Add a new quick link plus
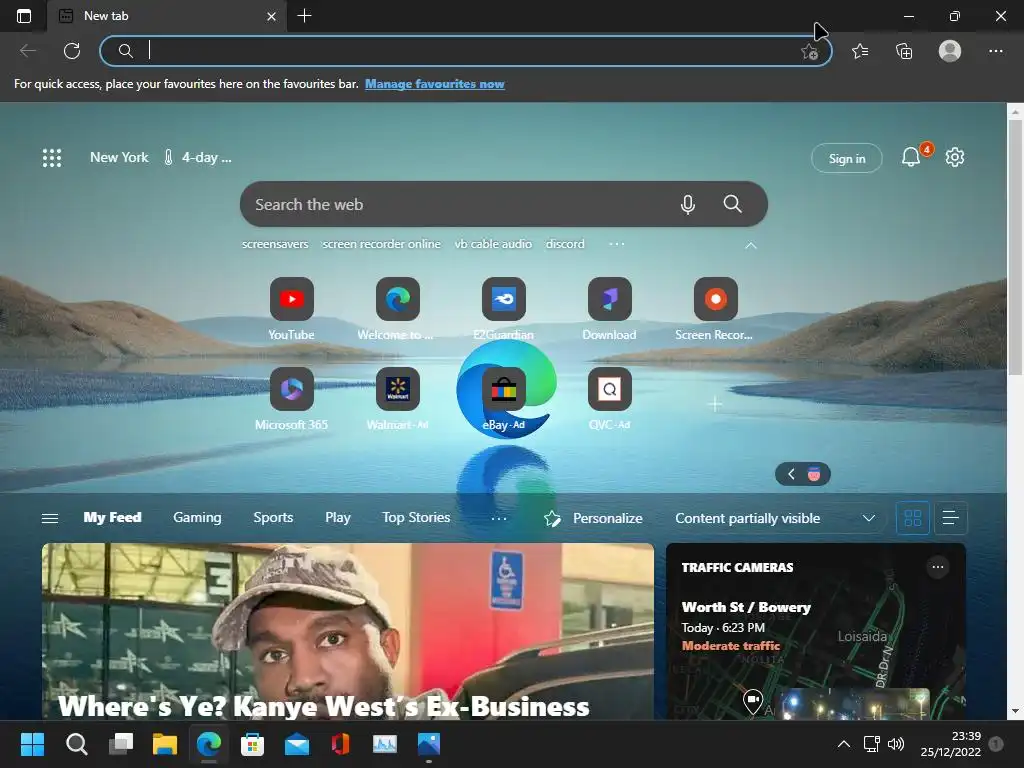This screenshot has height=768, width=1024. [x=715, y=405]
